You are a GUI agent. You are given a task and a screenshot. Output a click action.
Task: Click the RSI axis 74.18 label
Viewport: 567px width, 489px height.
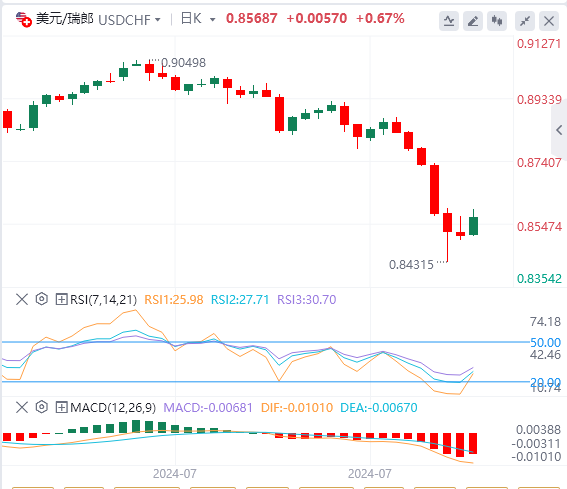[x=545, y=322]
